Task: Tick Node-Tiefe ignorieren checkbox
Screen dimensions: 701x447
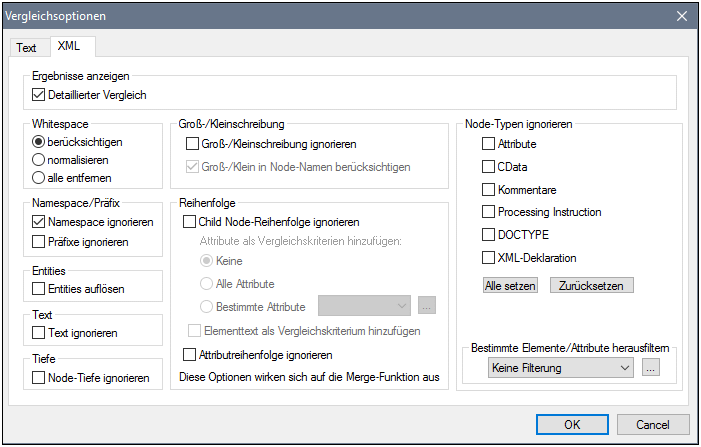Action: point(40,378)
